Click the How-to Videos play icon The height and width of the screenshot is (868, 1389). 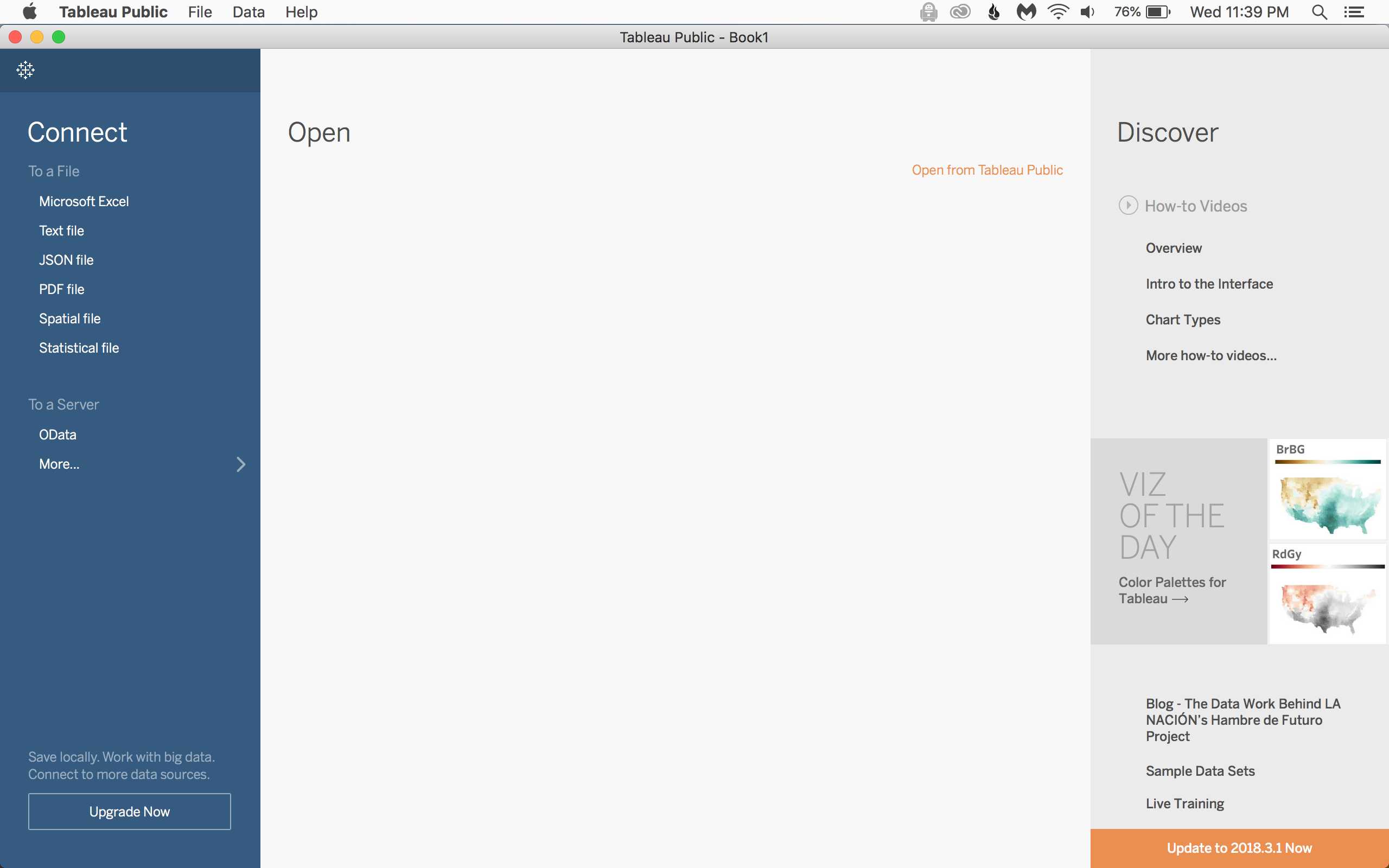(1128, 206)
